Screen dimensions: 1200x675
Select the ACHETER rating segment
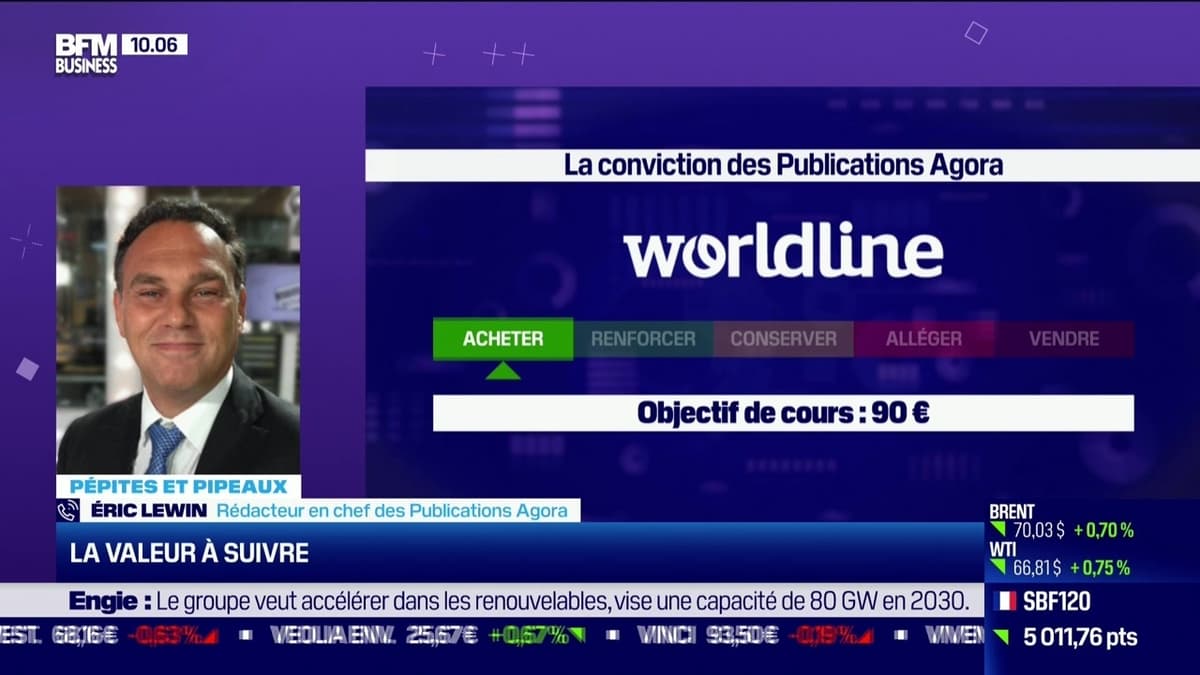pos(503,339)
